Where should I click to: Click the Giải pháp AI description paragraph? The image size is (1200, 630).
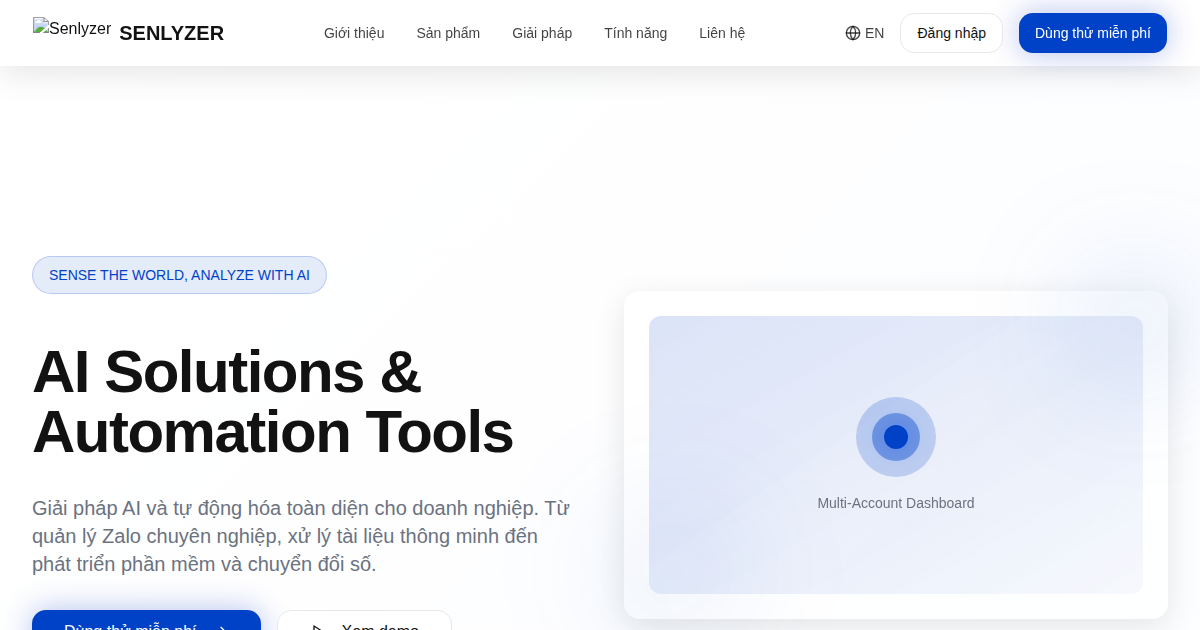tap(301, 536)
